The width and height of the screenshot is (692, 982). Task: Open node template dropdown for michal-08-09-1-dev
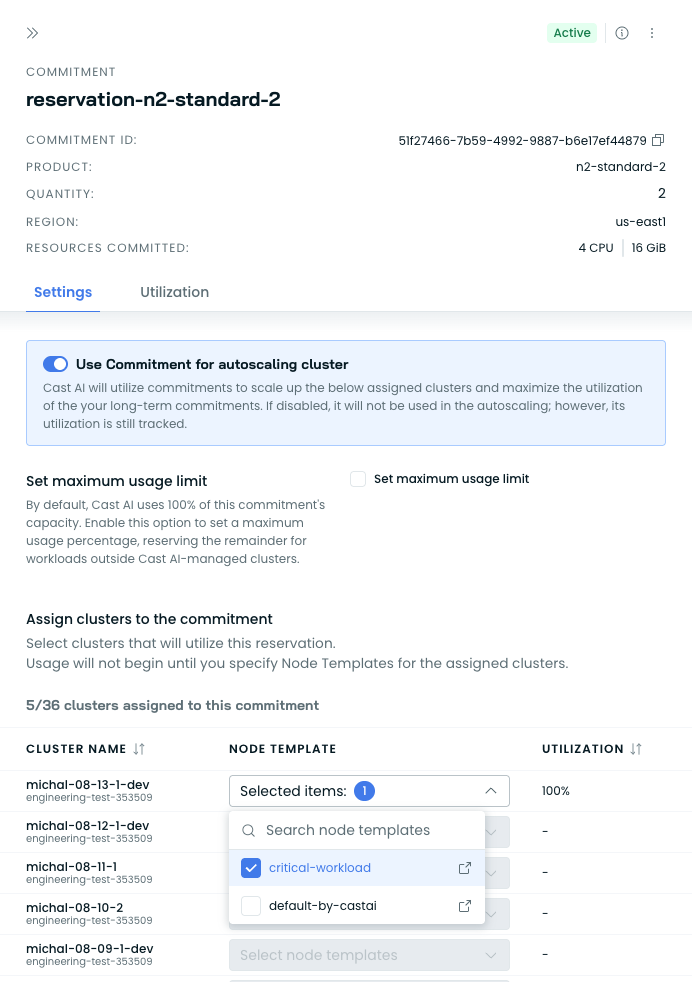(369, 955)
